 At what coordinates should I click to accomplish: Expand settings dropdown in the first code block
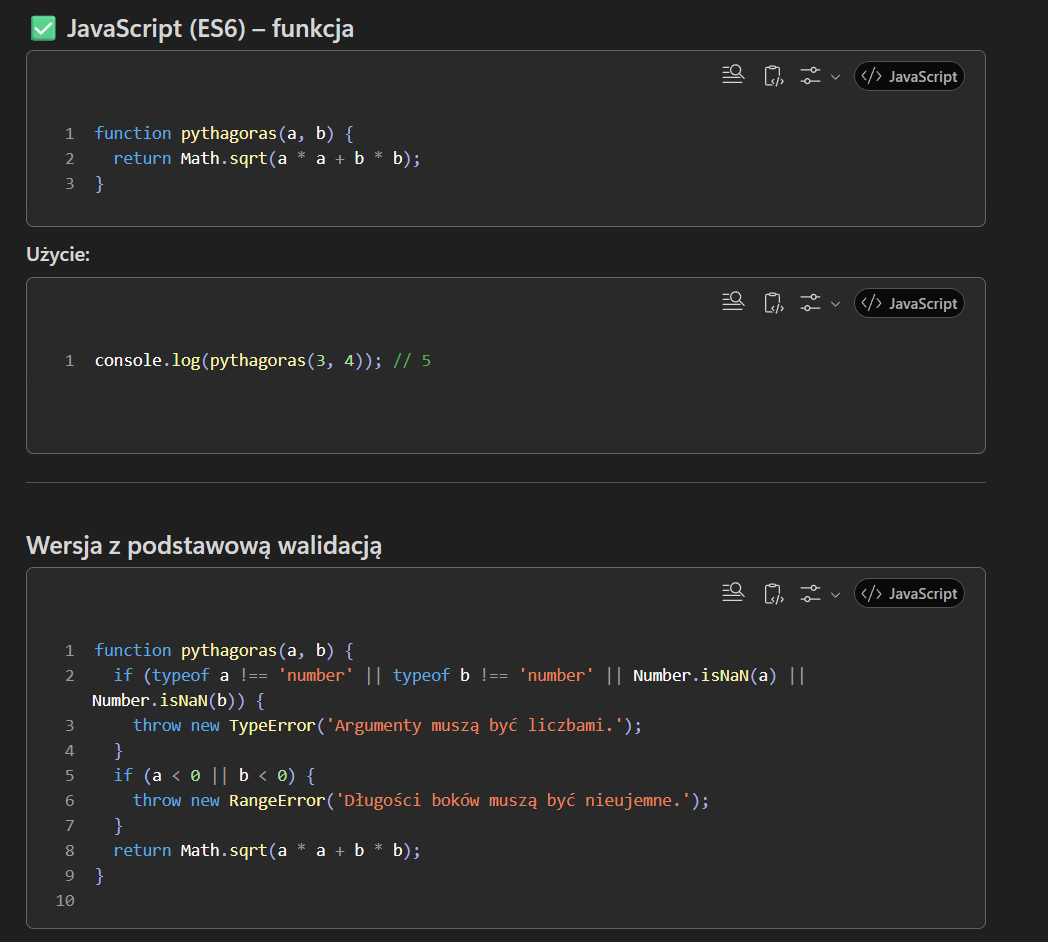click(819, 76)
